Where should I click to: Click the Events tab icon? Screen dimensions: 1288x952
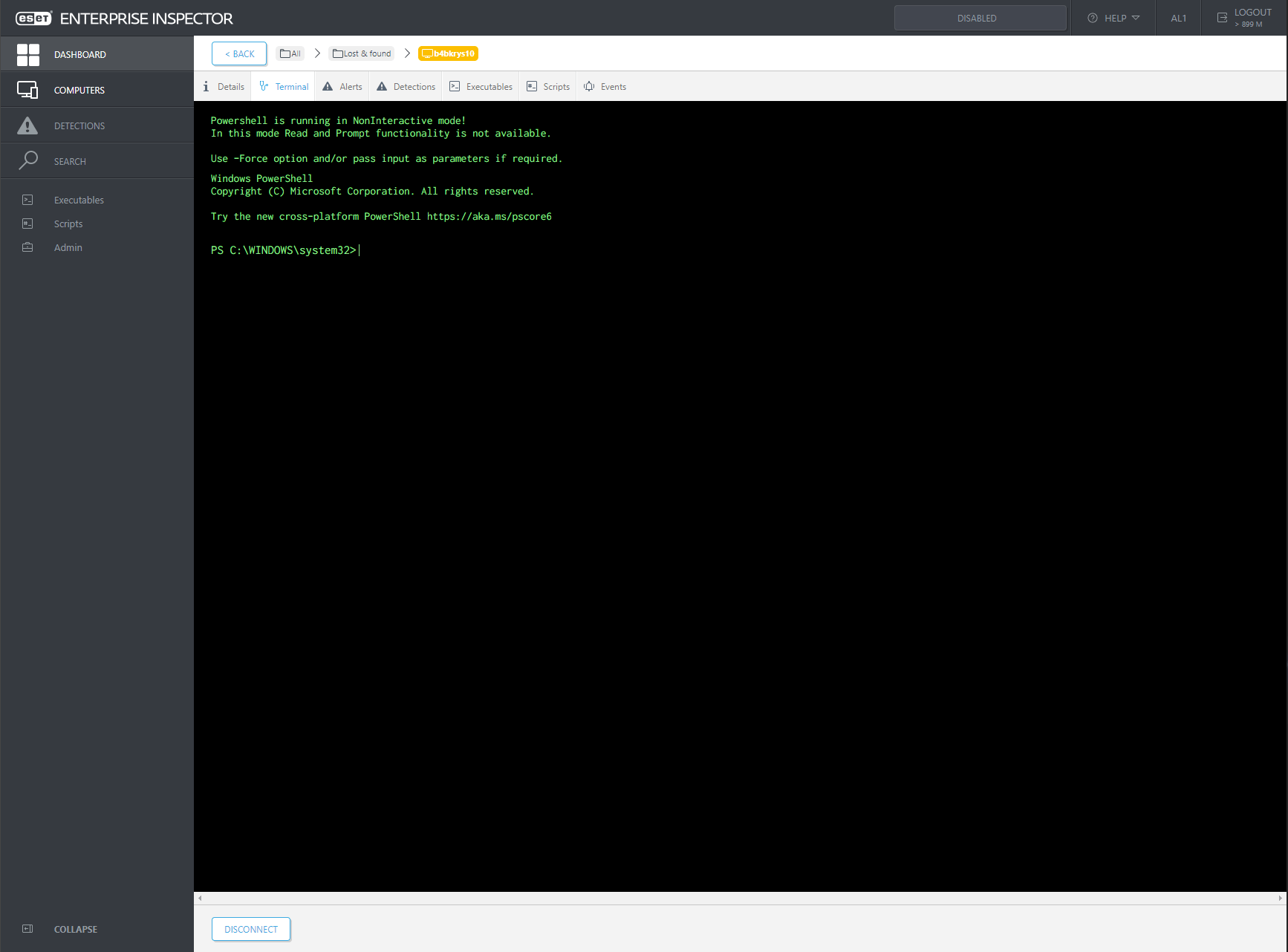pyautogui.click(x=589, y=86)
